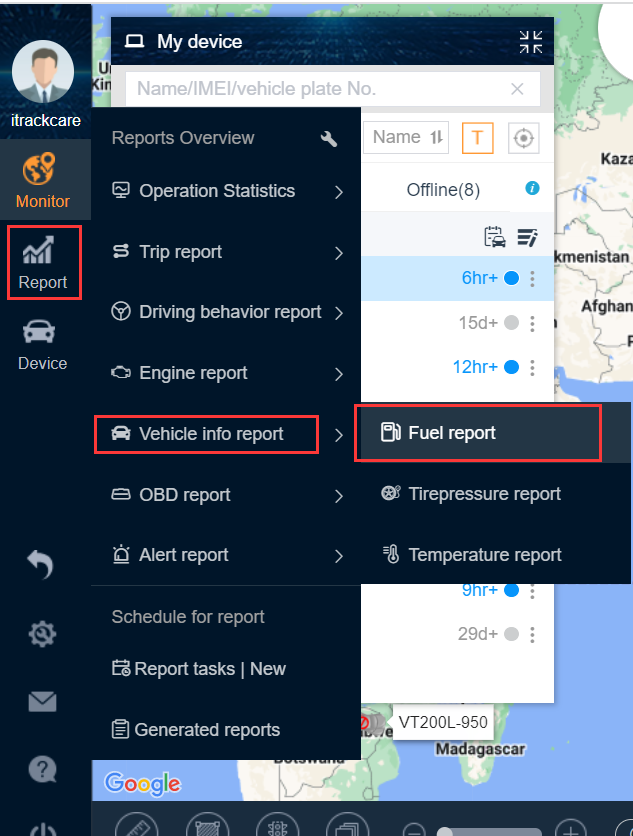
Task: Open the Monitor globe icon in sidebar
Action: click(39, 168)
